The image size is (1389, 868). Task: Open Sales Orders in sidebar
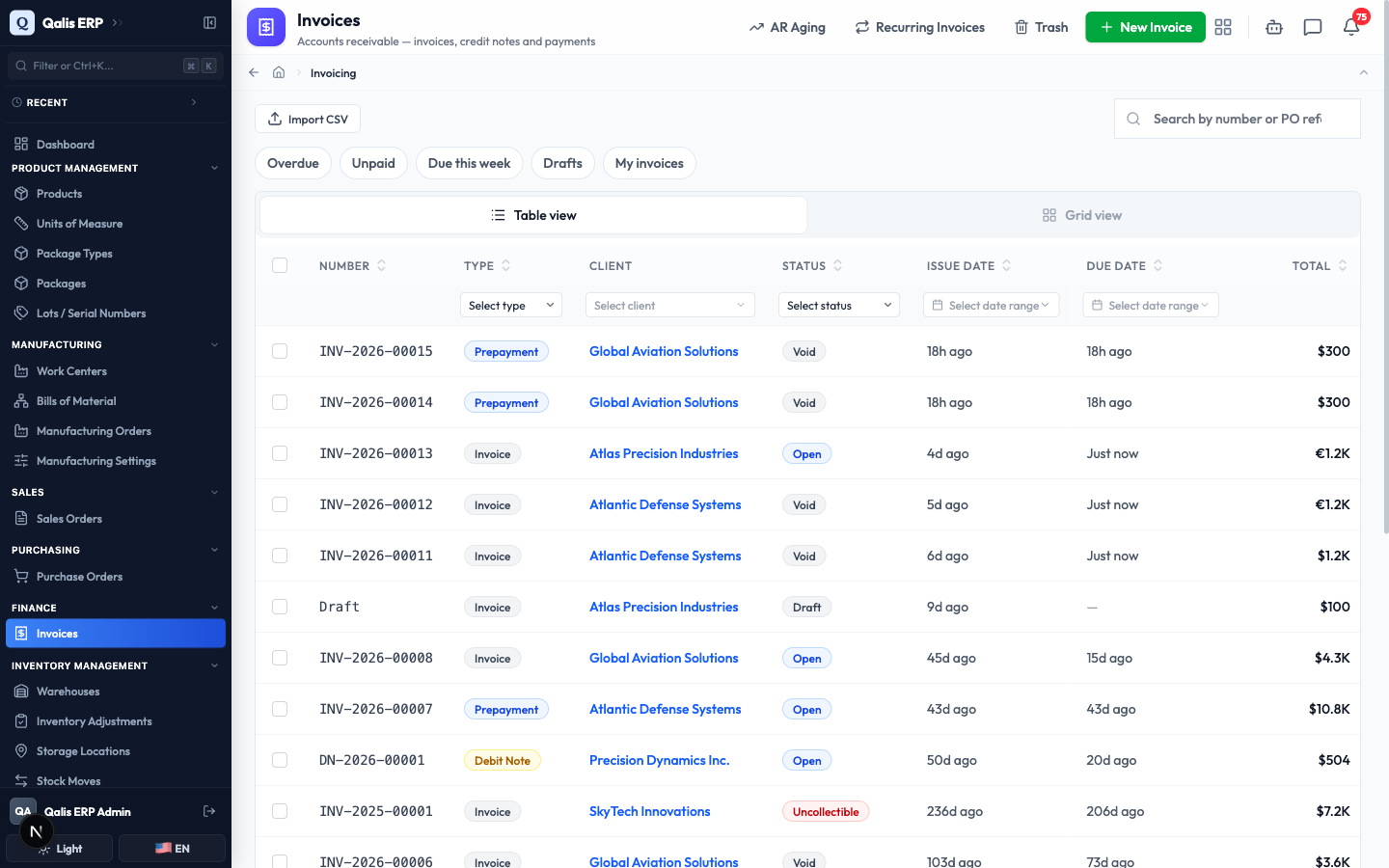pyautogui.click(x=116, y=518)
